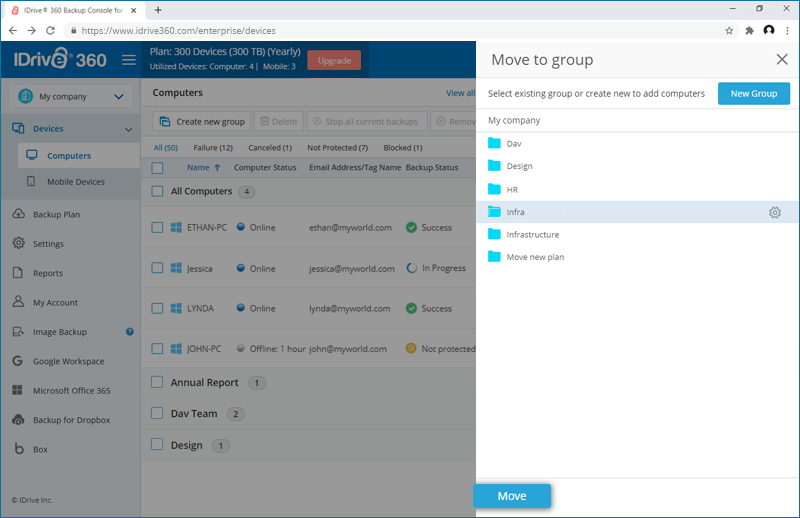
Task: Pick the Infrastructure folder
Action: pos(523,234)
